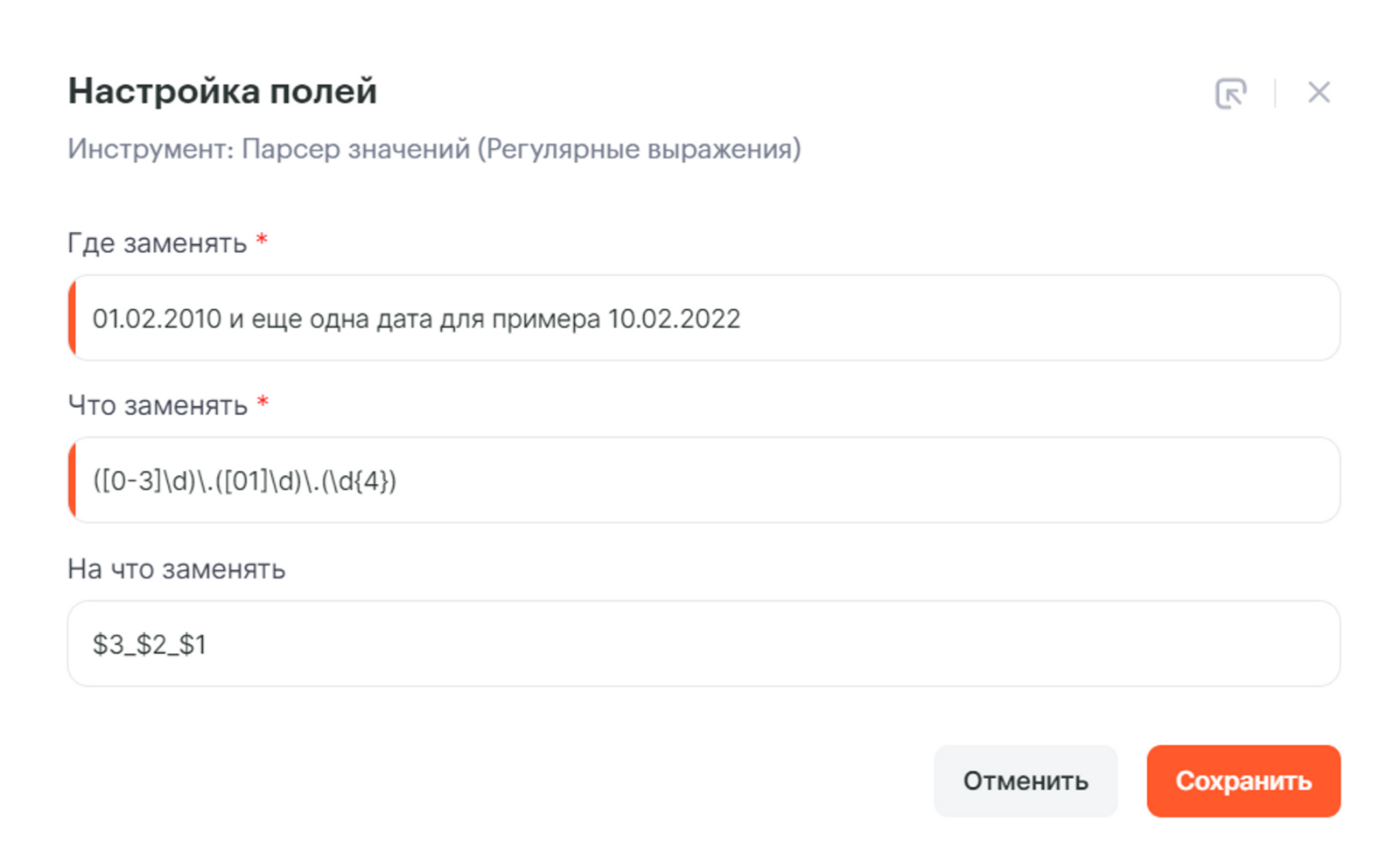1400x849 pixels.
Task: Click the red asterisk beside Где заменять
Action: pyautogui.click(x=262, y=241)
